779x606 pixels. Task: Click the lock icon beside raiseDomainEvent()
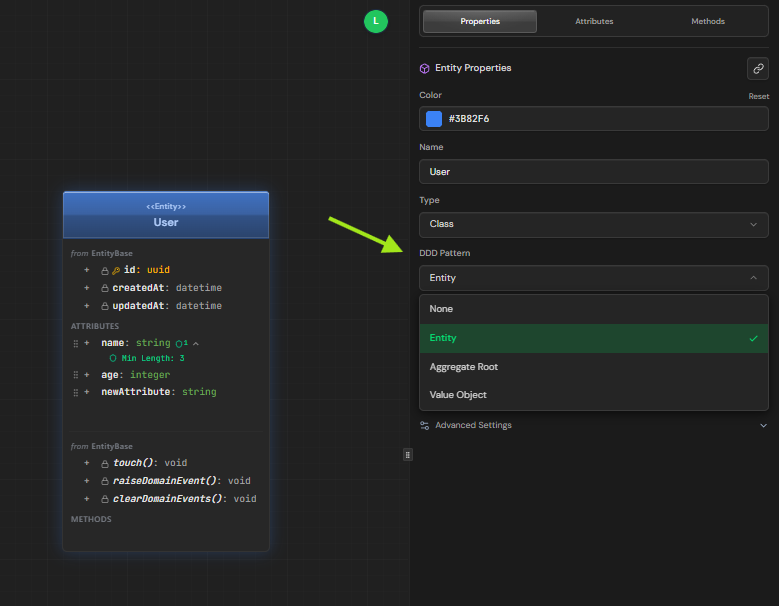(105, 481)
